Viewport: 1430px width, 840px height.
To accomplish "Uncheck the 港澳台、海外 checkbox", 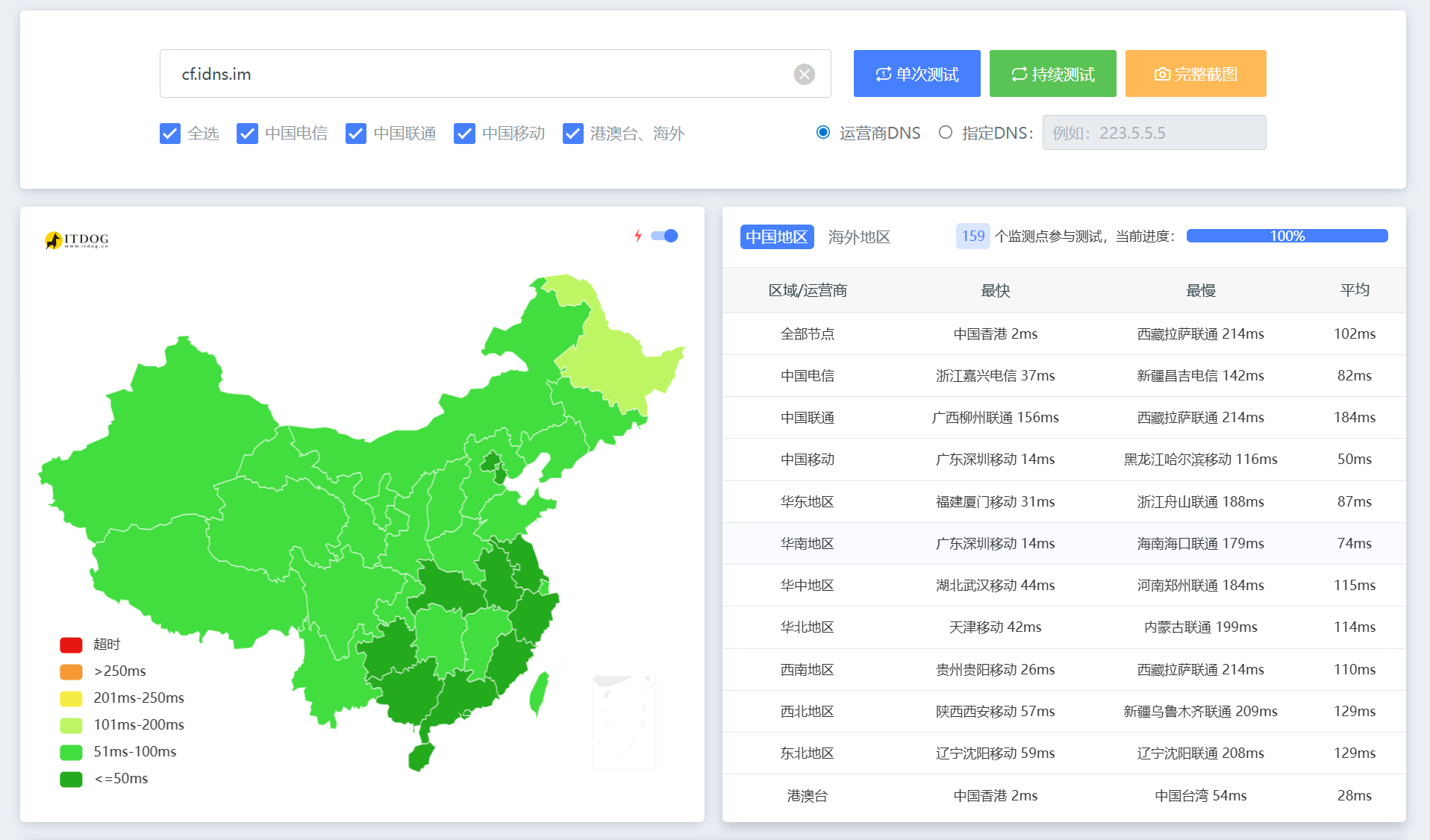I will click(573, 134).
